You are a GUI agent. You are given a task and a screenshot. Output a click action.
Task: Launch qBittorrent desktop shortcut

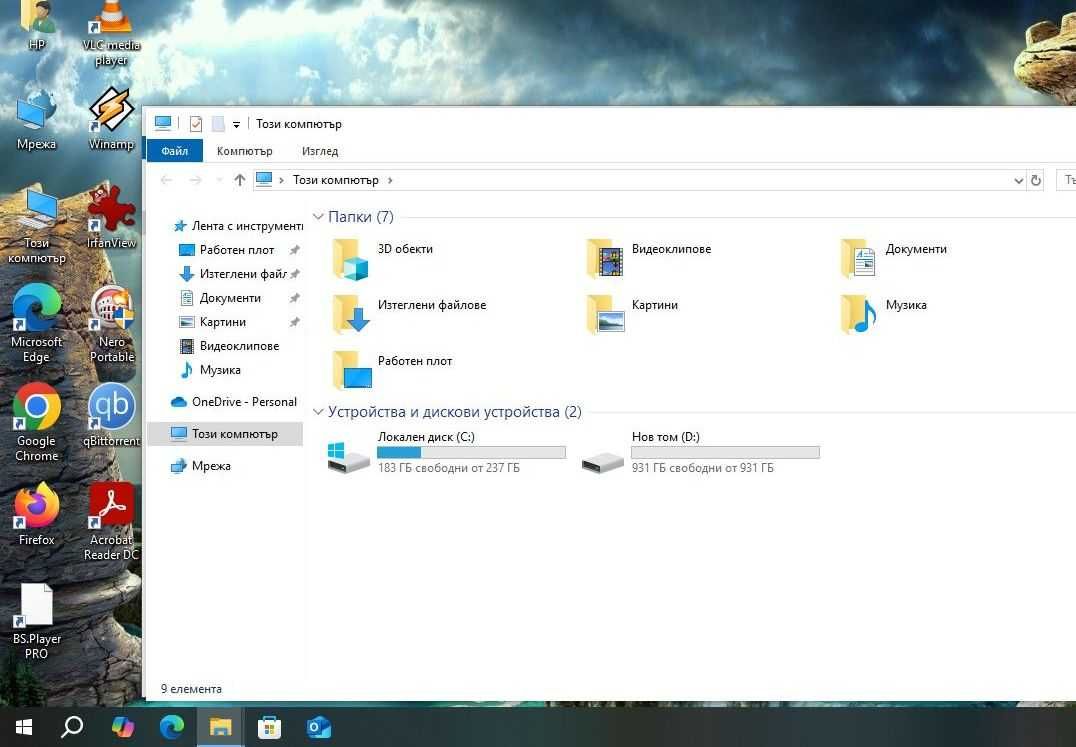[x=111, y=414]
